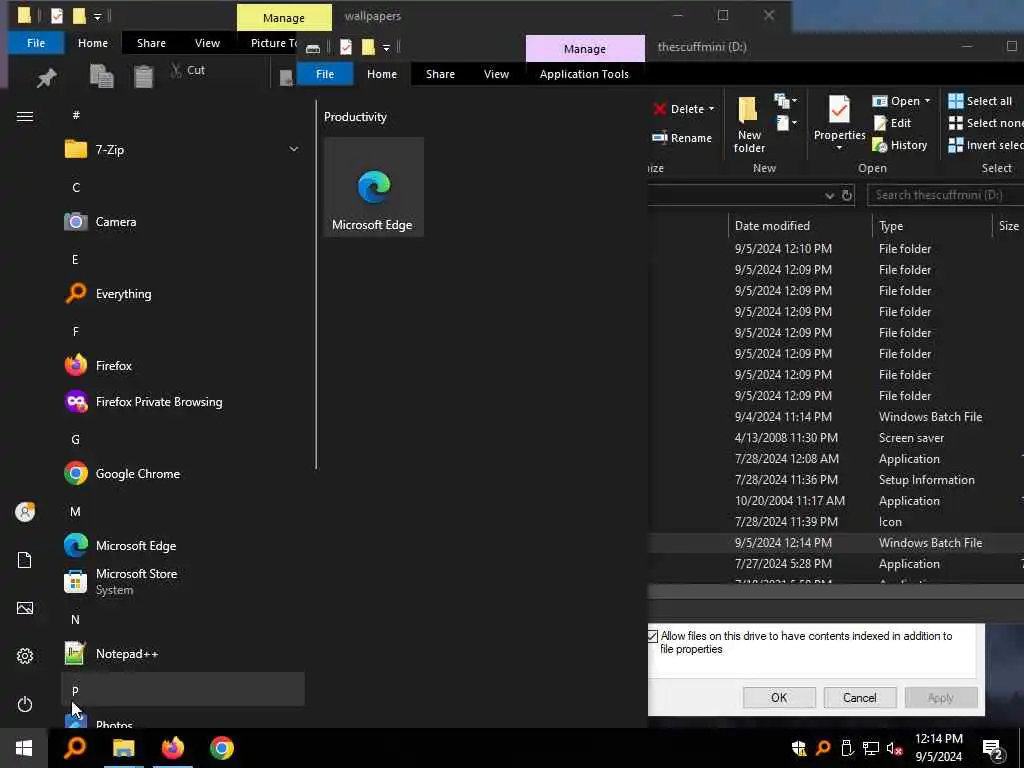
Task: Open Firefox from the taskbar
Action: click(x=172, y=748)
